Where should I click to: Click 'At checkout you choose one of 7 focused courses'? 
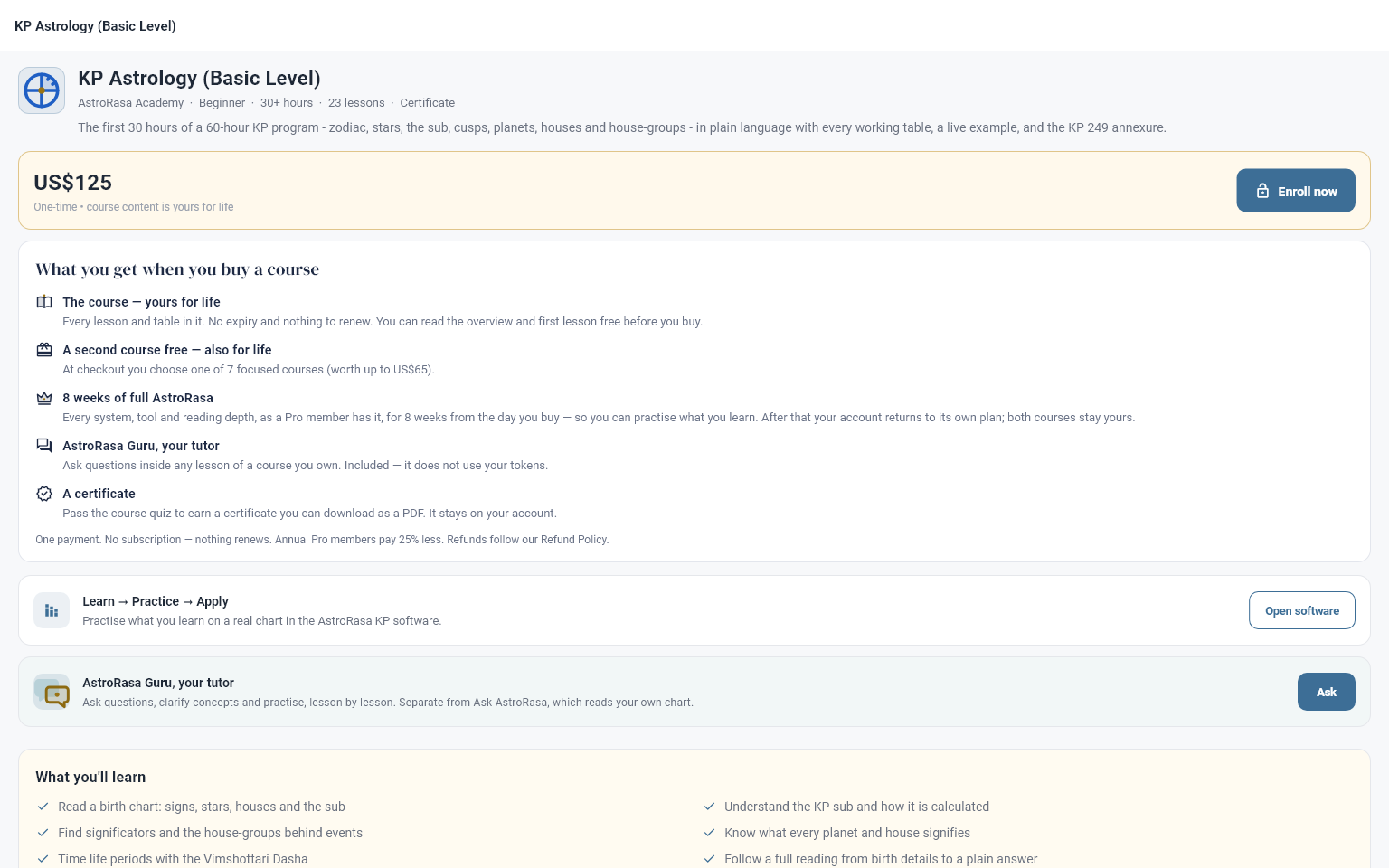click(x=249, y=370)
